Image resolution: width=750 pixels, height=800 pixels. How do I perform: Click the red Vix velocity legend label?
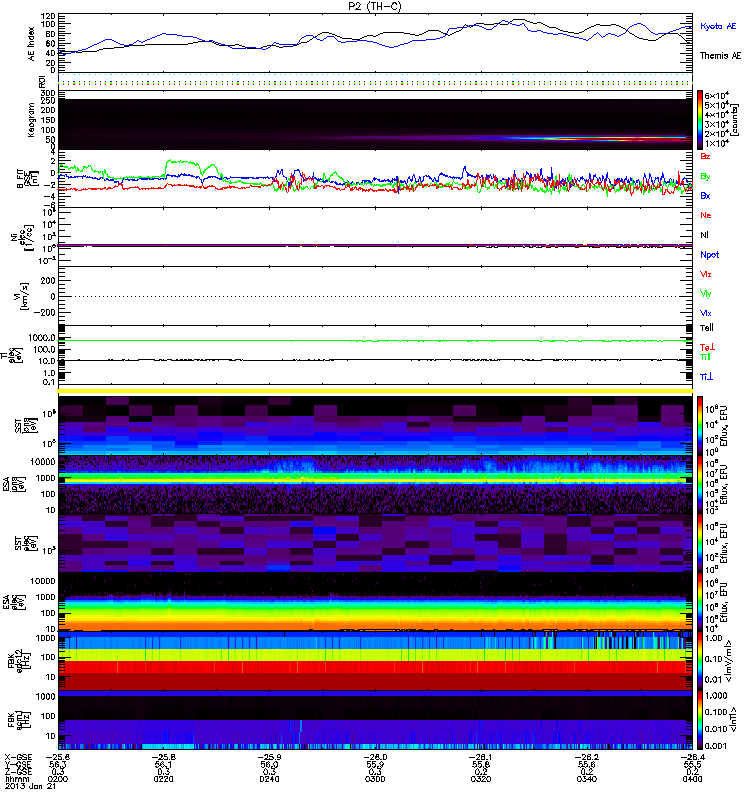point(706,274)
